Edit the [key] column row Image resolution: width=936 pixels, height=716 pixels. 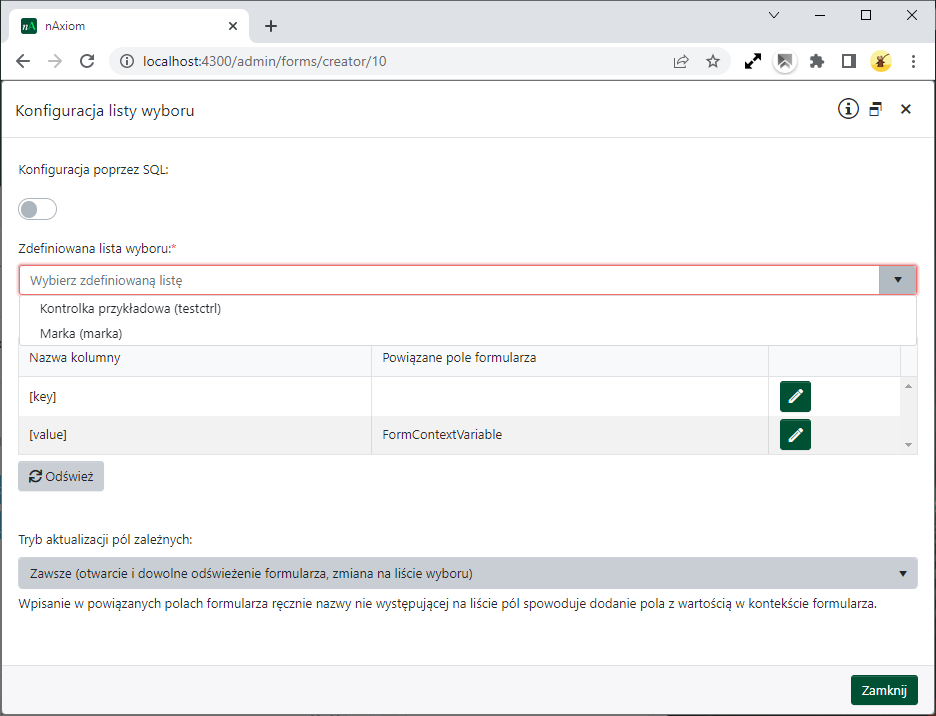[x=795, y=396]
